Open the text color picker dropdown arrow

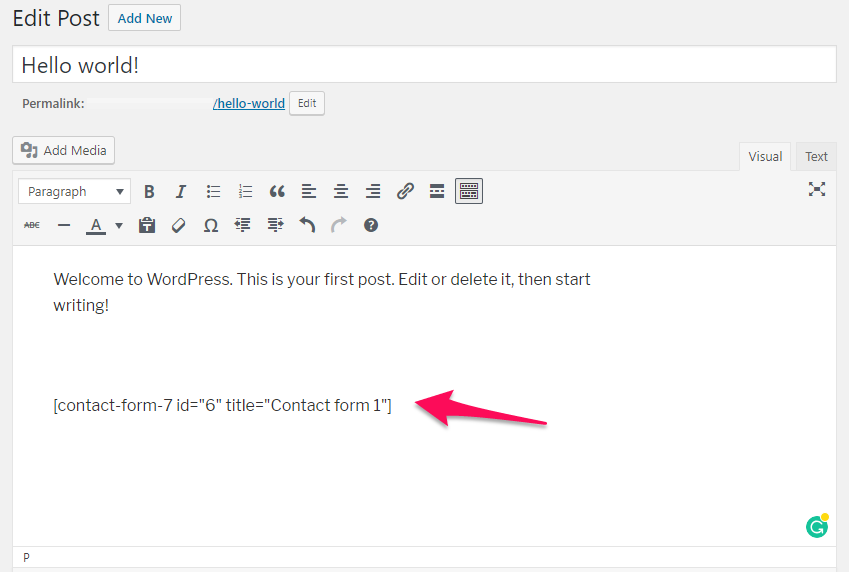119,225
